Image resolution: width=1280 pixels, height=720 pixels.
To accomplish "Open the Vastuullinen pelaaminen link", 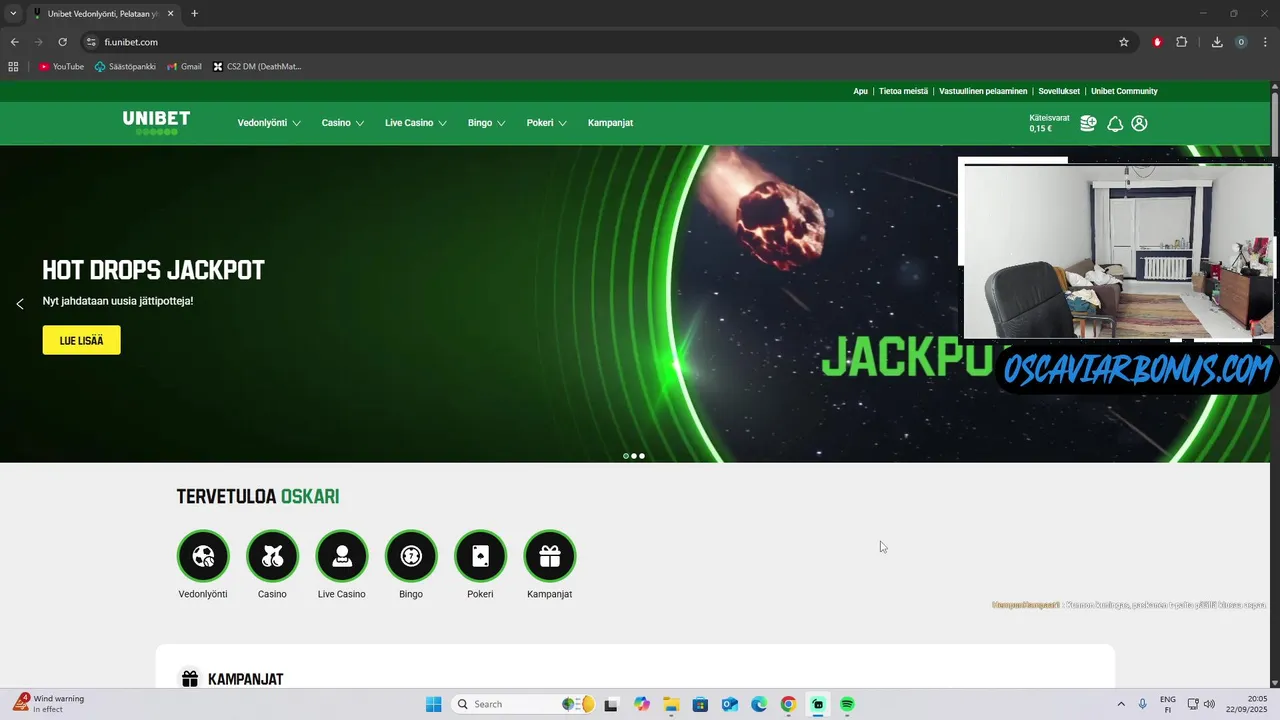I will (x=983, y=91).
